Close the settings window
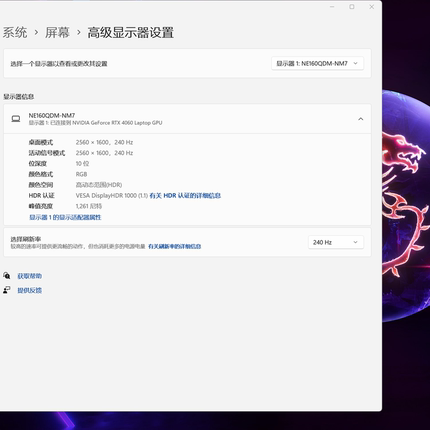 coord(372,7)
